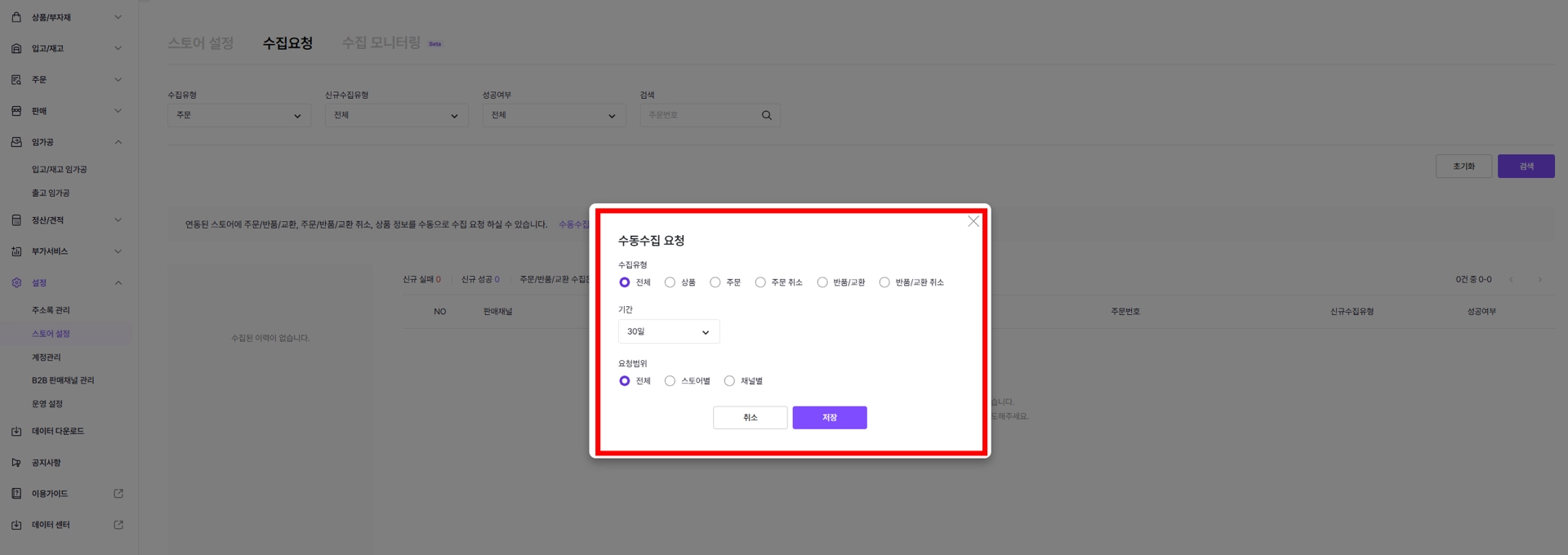Click the 이용가이드 book icon
1568x555 pixels.
pyautogui.click(x=16, y=494)
